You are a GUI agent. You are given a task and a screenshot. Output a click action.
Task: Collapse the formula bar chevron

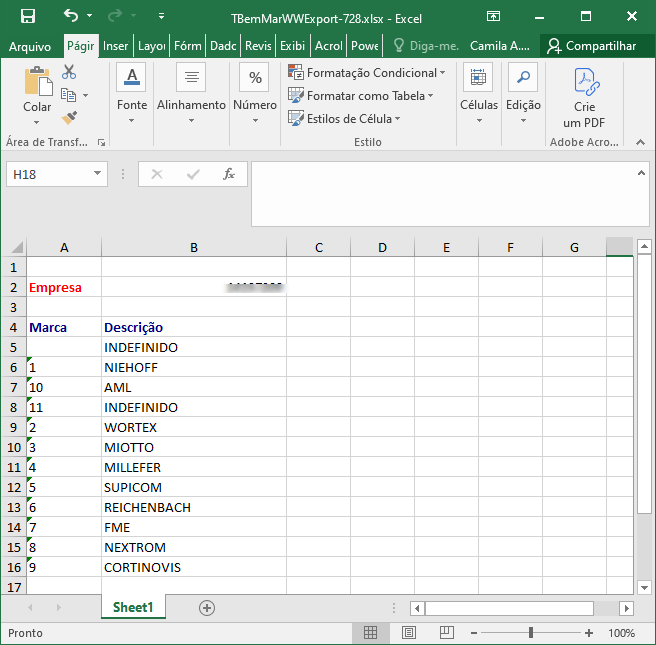pyautogui.click(x=641, y=172)
